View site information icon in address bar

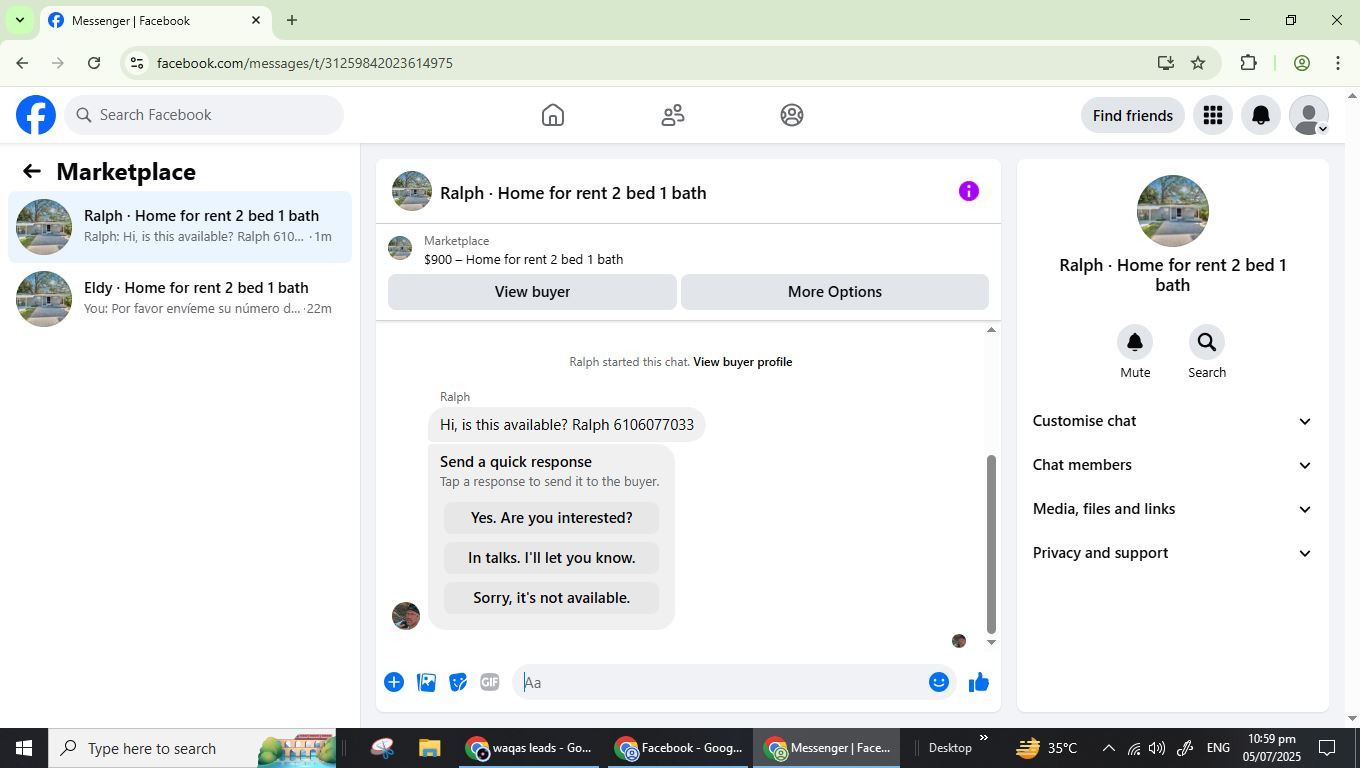click(x=137, y=63)
